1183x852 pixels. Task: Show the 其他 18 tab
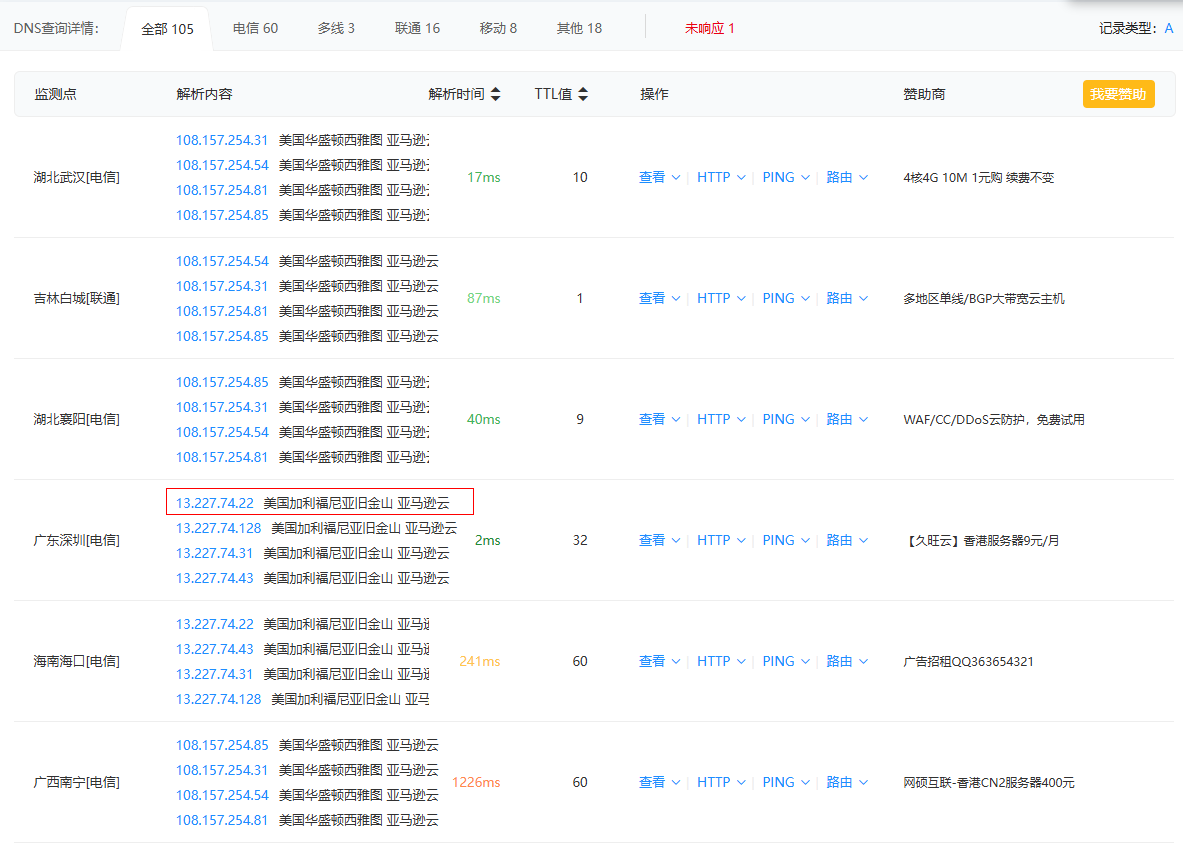pos(579,28)
